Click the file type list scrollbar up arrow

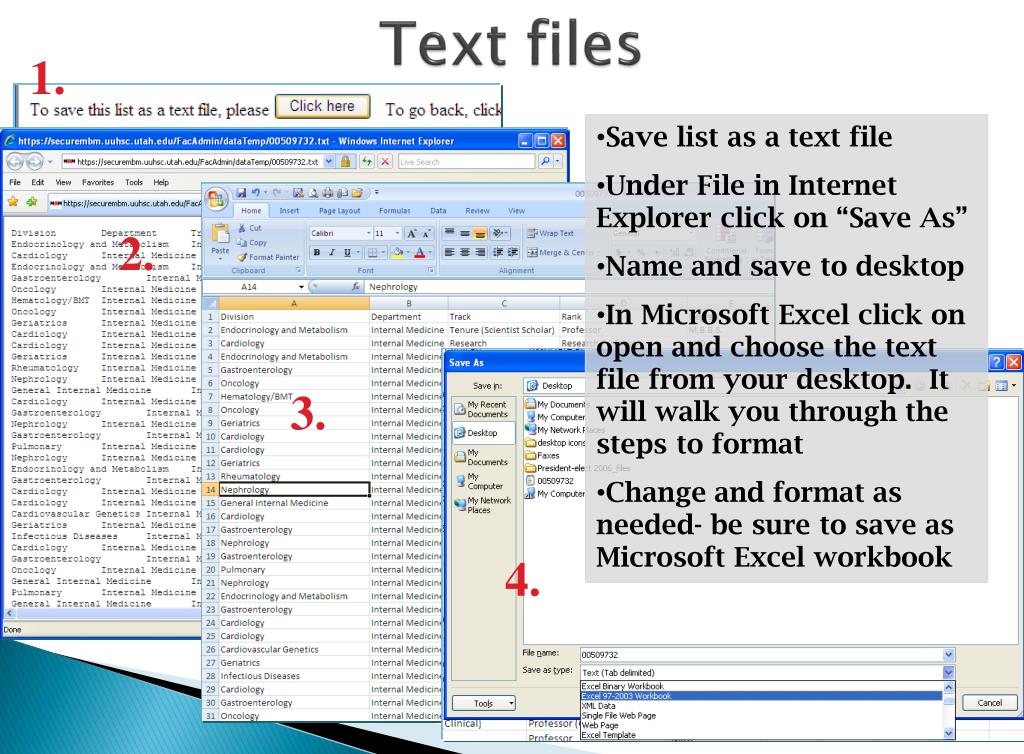click(x=948, y=687)
